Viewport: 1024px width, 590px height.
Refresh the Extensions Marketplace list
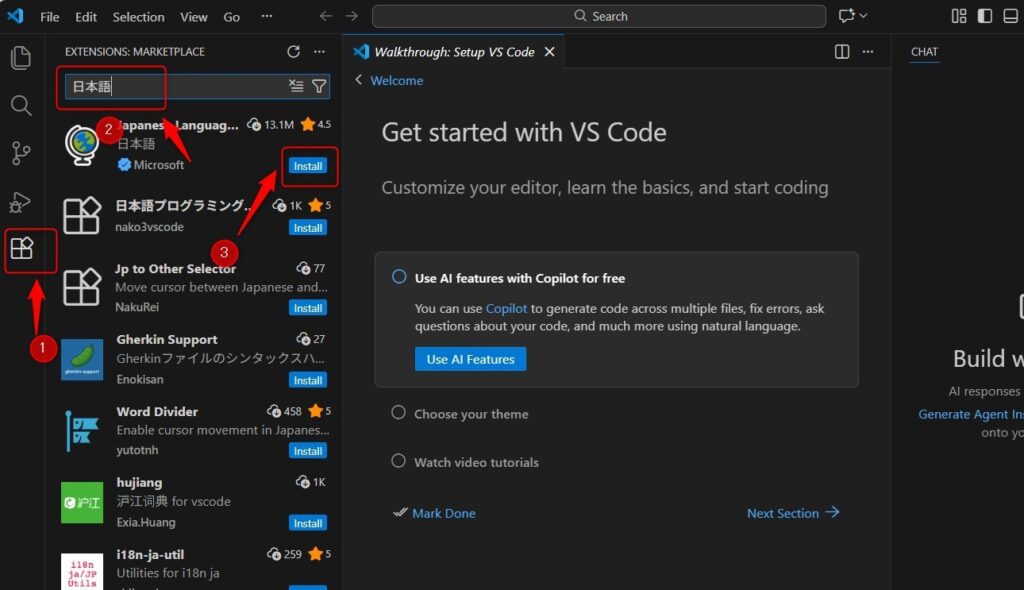293,51
